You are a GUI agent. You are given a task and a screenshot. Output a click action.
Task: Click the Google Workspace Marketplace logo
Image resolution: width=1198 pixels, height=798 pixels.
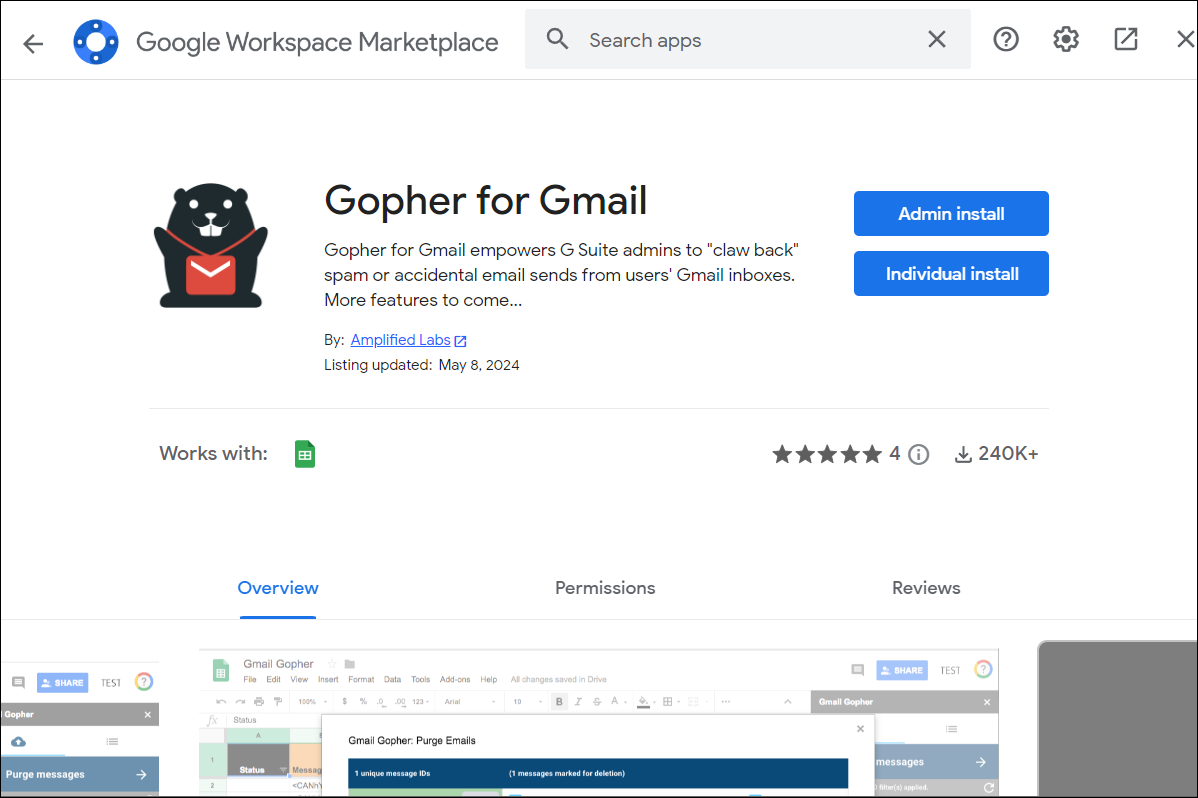tap(96, 42)
